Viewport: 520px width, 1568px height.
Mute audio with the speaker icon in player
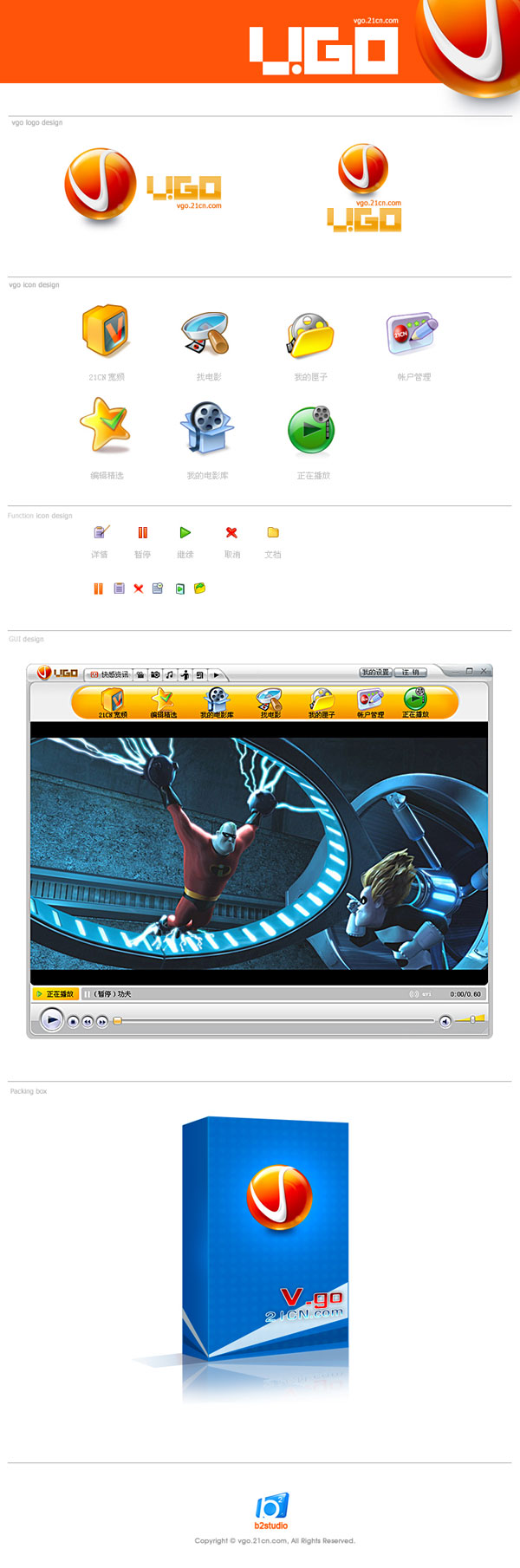coord(445,1021)
